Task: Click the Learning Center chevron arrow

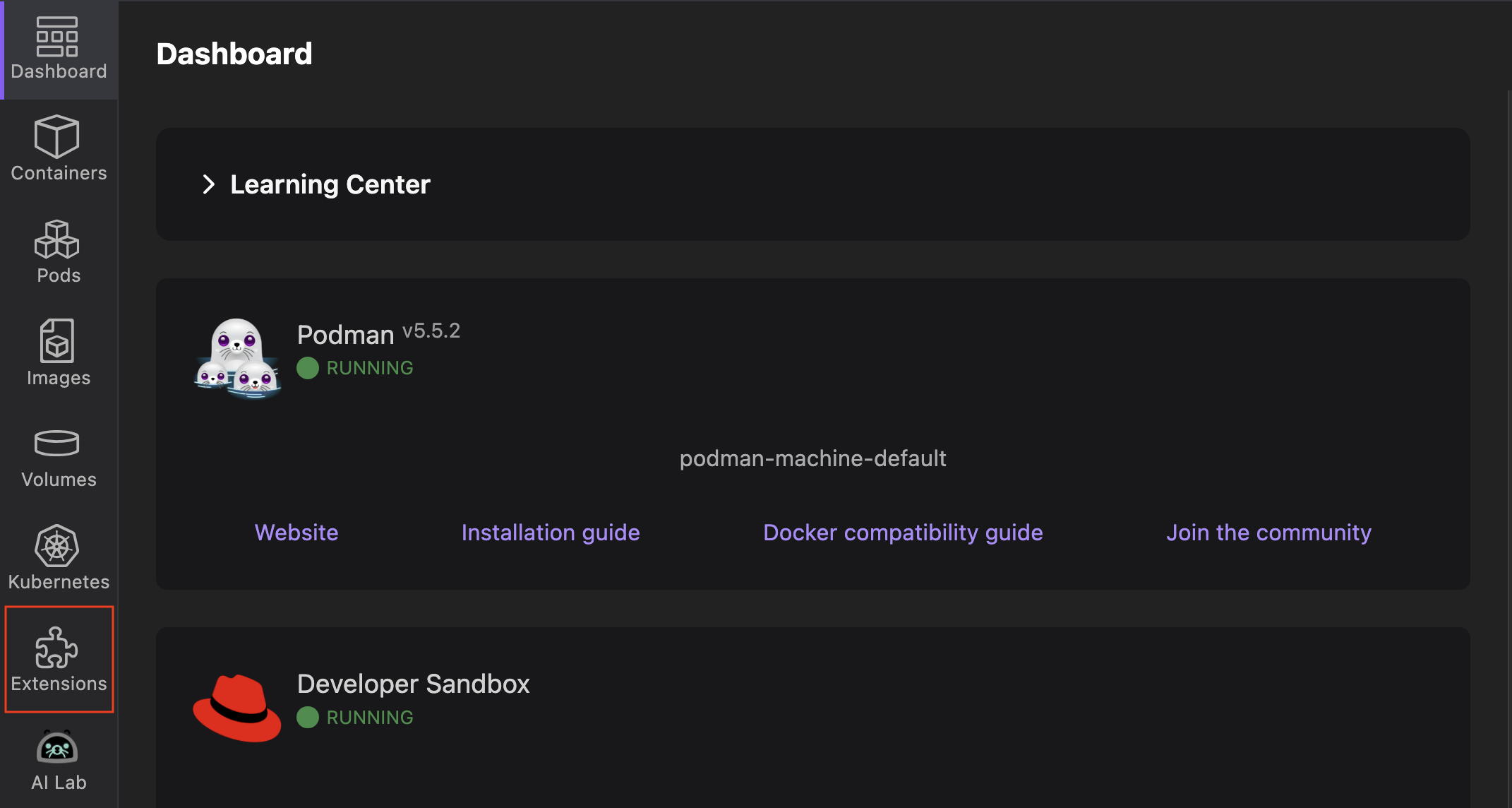Action: point(209,184)
